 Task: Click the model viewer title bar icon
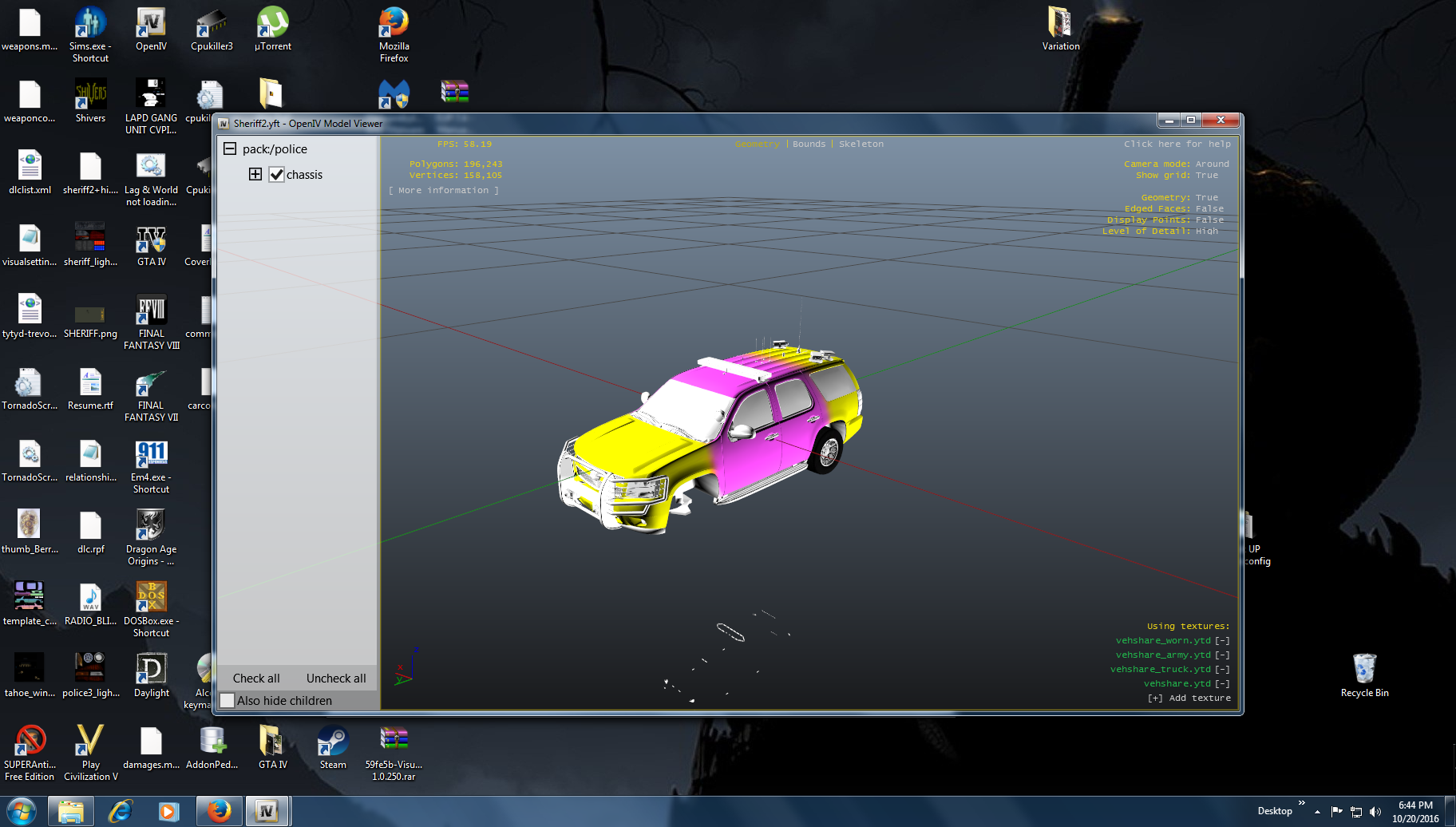point(224,123)
